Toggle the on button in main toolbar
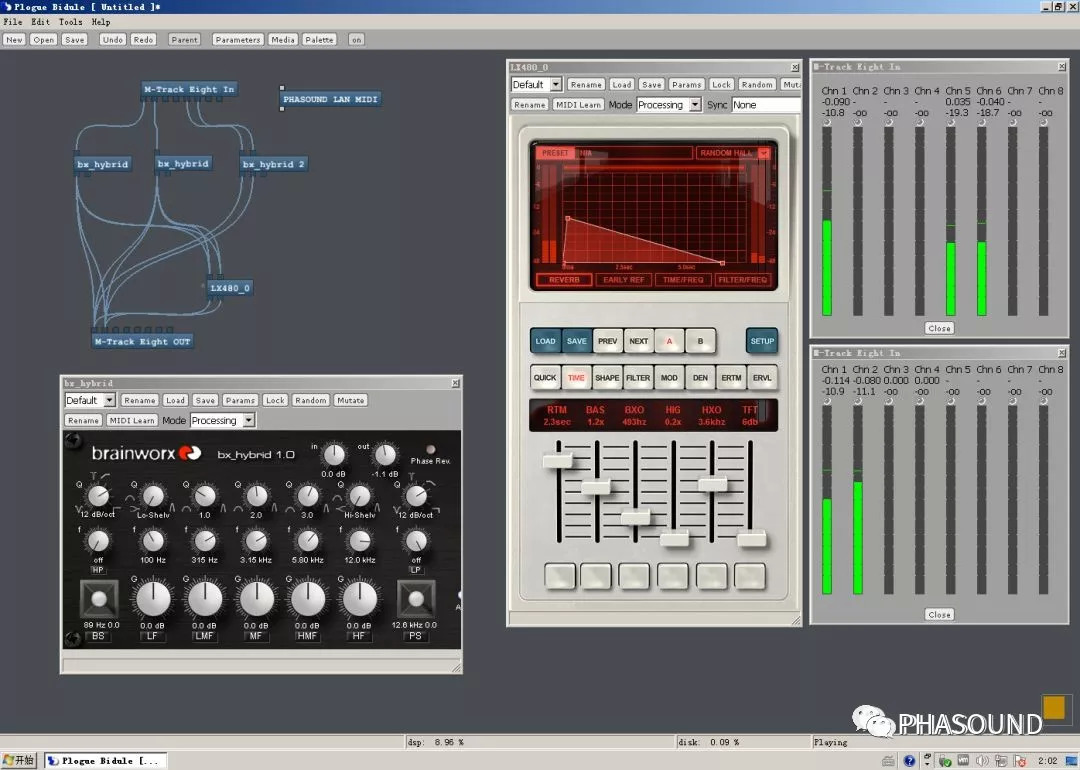Screen dimensions: 1080x770 click(x=356, y=40)
